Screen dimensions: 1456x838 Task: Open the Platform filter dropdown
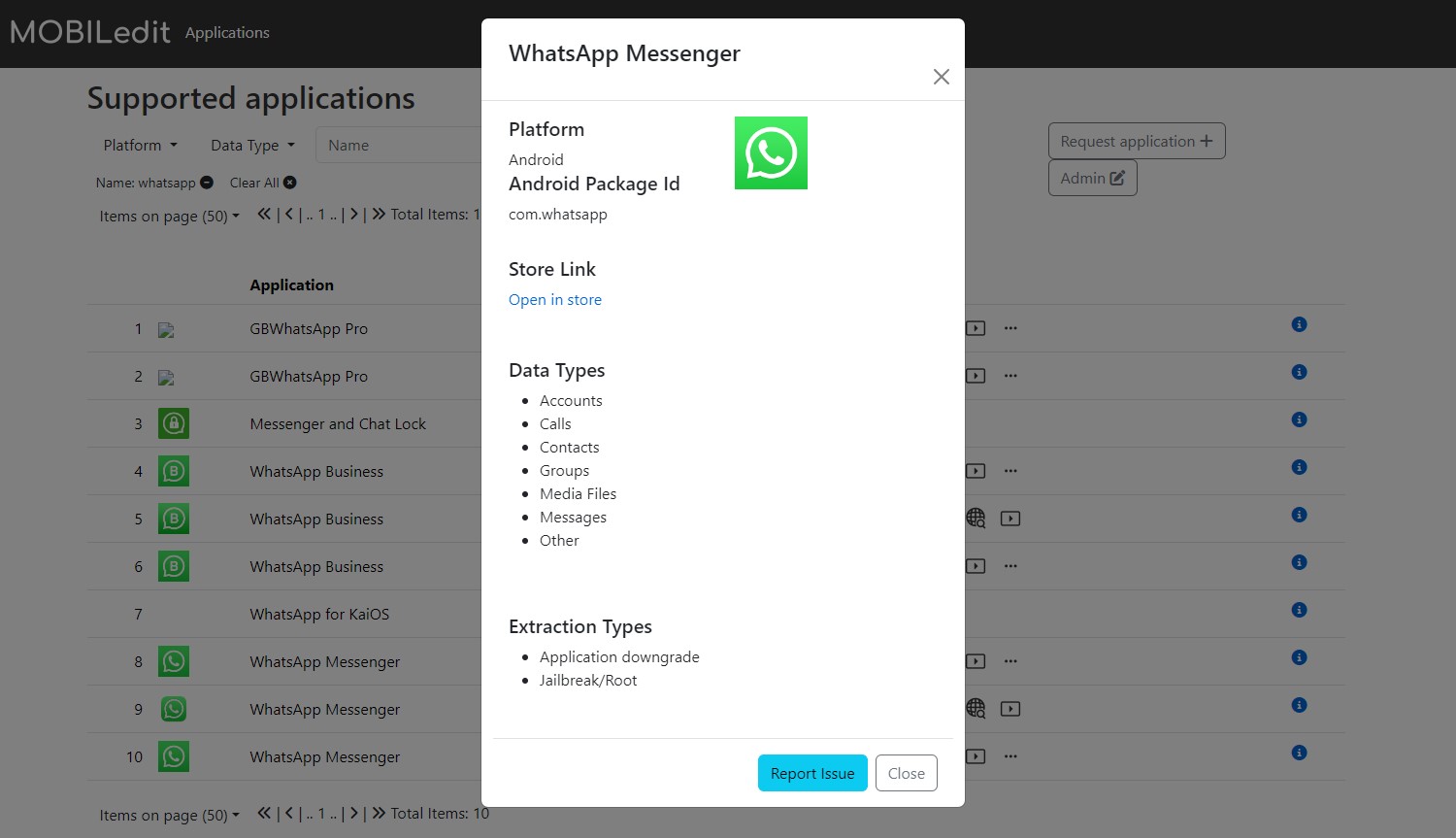coord(139,145)
